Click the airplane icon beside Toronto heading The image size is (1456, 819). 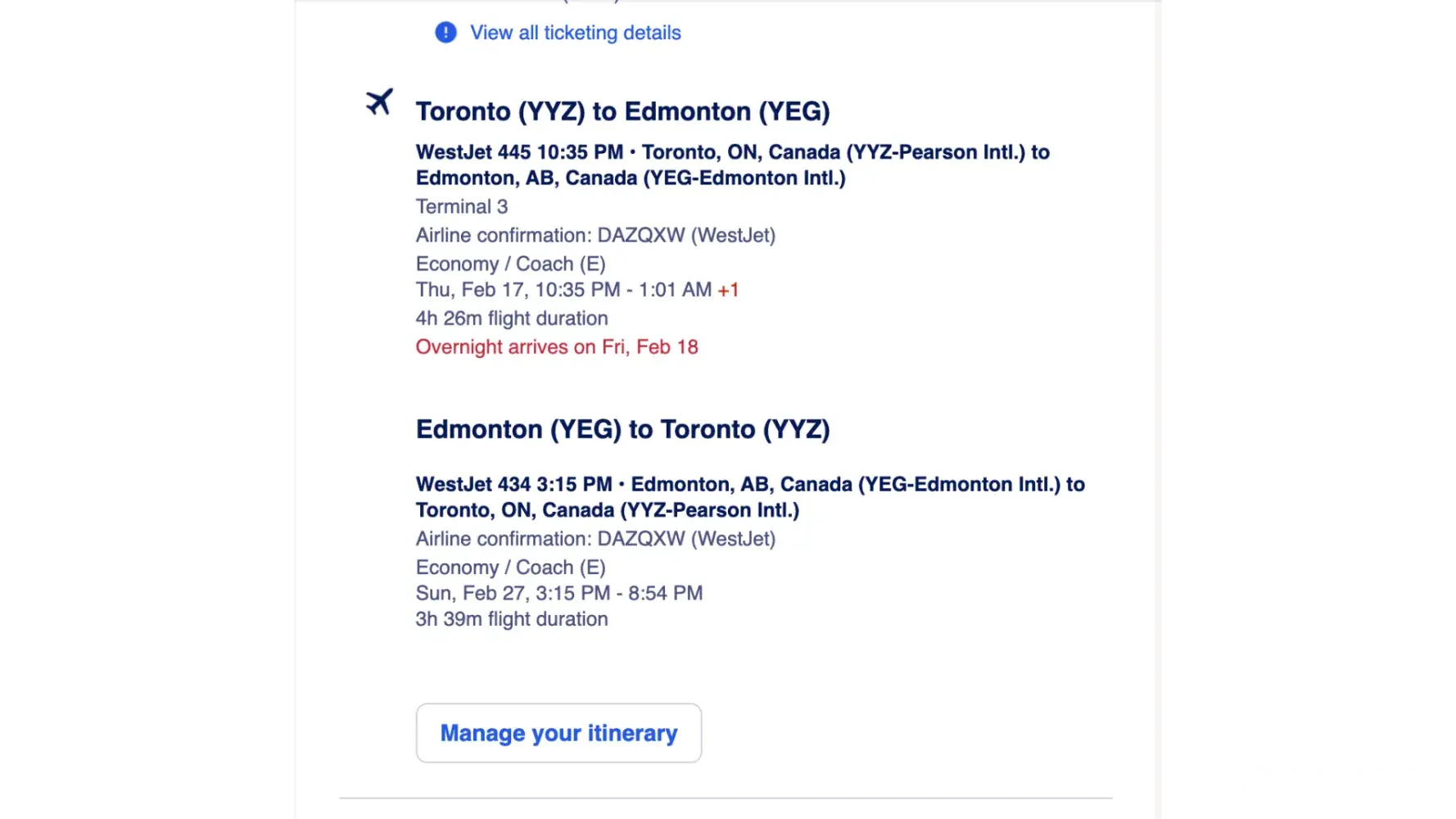[379, 102]
